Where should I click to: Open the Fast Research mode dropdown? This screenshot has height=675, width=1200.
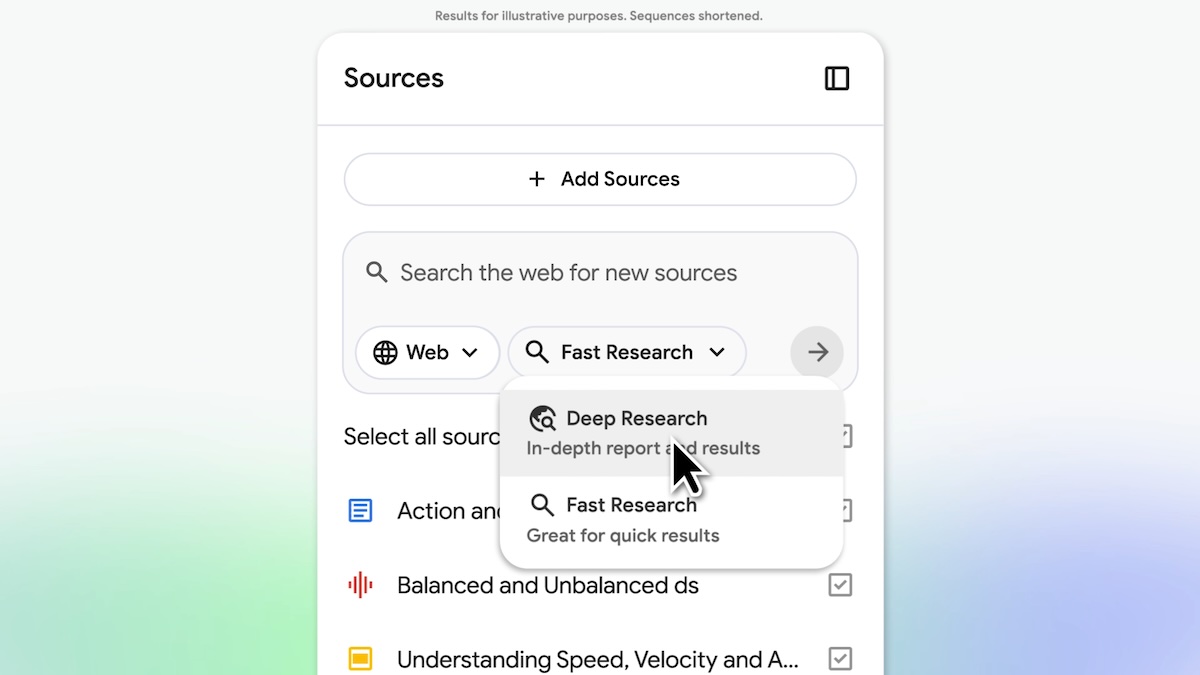[x=627, y=352]
